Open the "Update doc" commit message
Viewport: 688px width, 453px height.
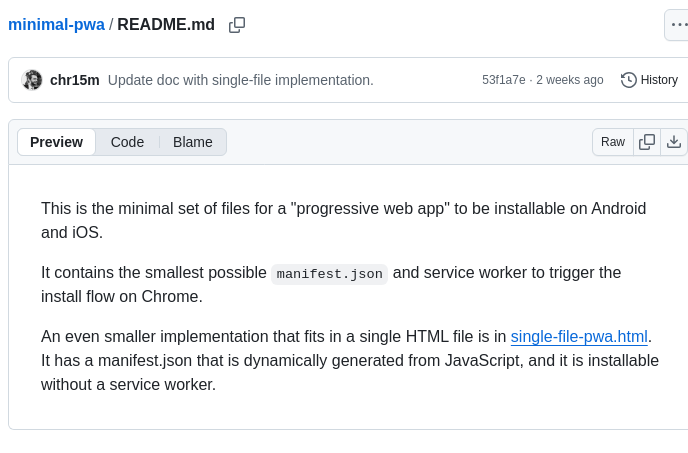click(x=240, y=80)
